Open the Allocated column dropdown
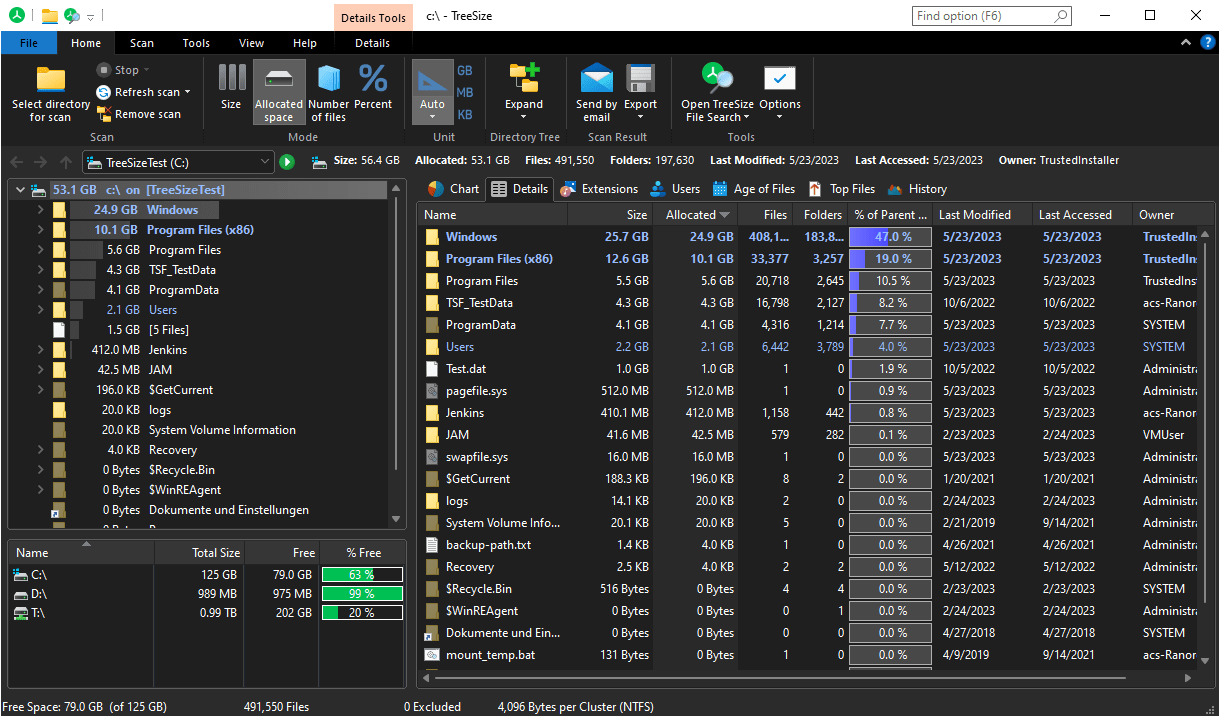 723,214
